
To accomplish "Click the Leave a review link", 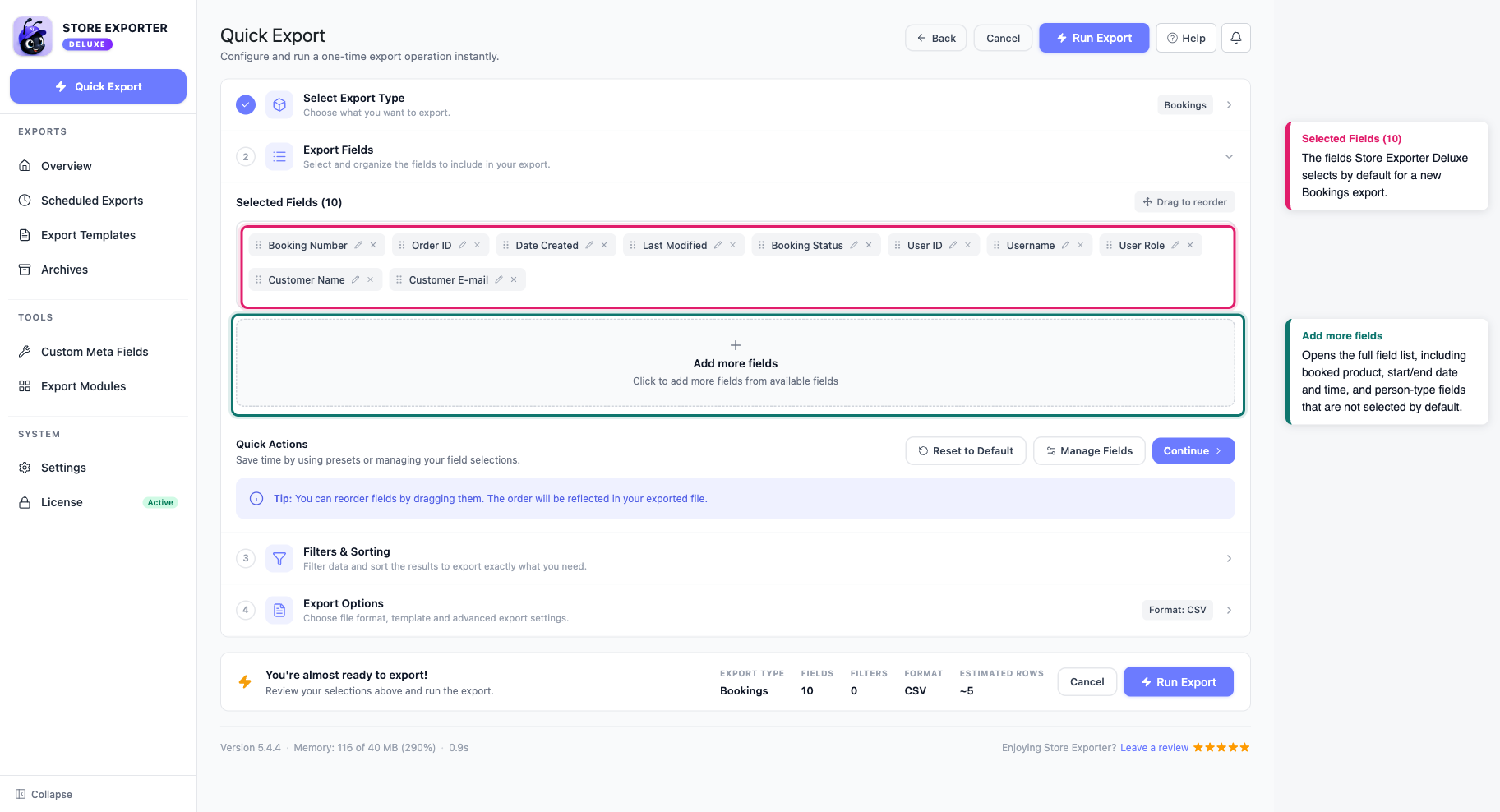I will click(x=1154, y=748).
